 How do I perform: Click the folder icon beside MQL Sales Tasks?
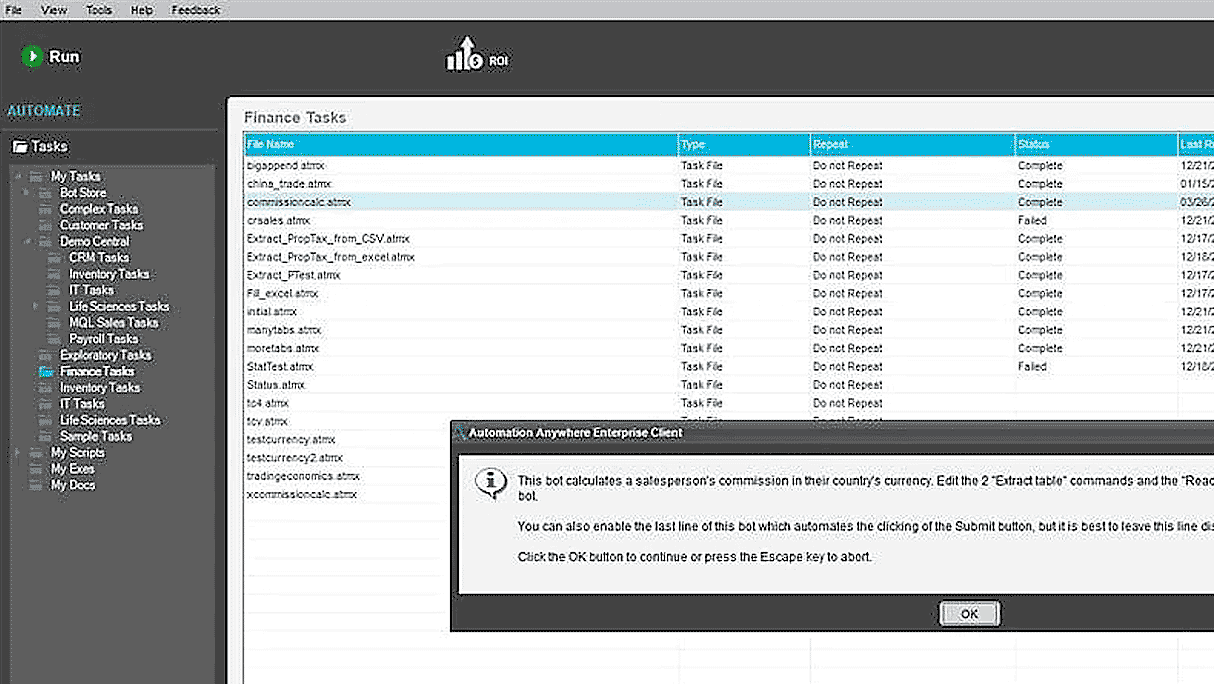(55, 323)
